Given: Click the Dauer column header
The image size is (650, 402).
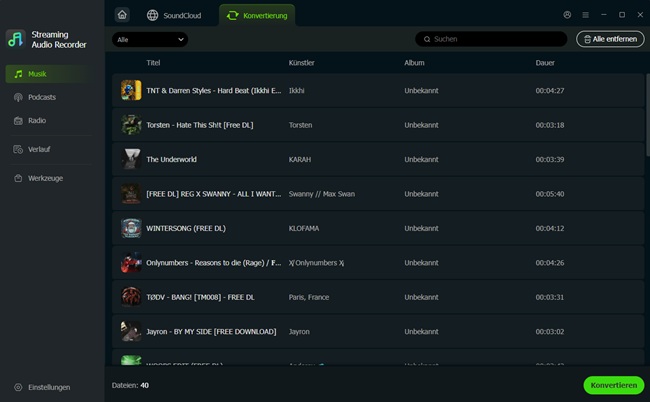Looking at the screenshot, I should [545, 63].
